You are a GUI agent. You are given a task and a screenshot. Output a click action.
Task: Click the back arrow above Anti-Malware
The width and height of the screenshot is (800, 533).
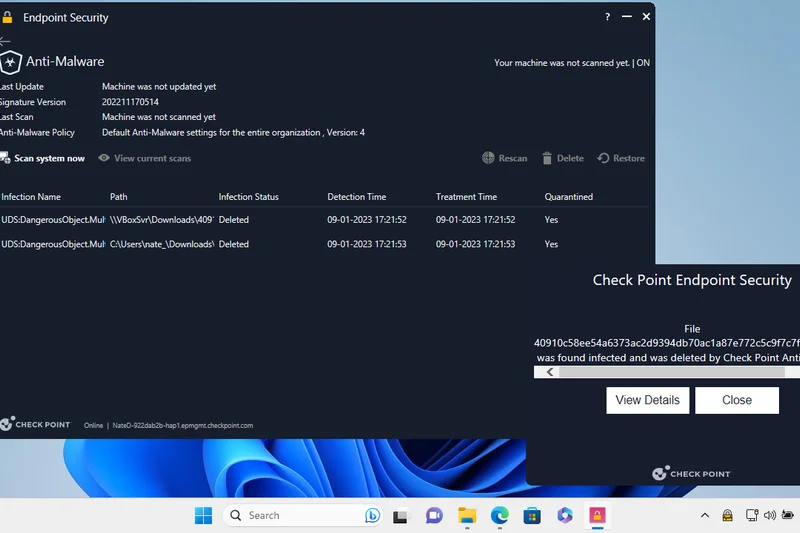point(6,41)
